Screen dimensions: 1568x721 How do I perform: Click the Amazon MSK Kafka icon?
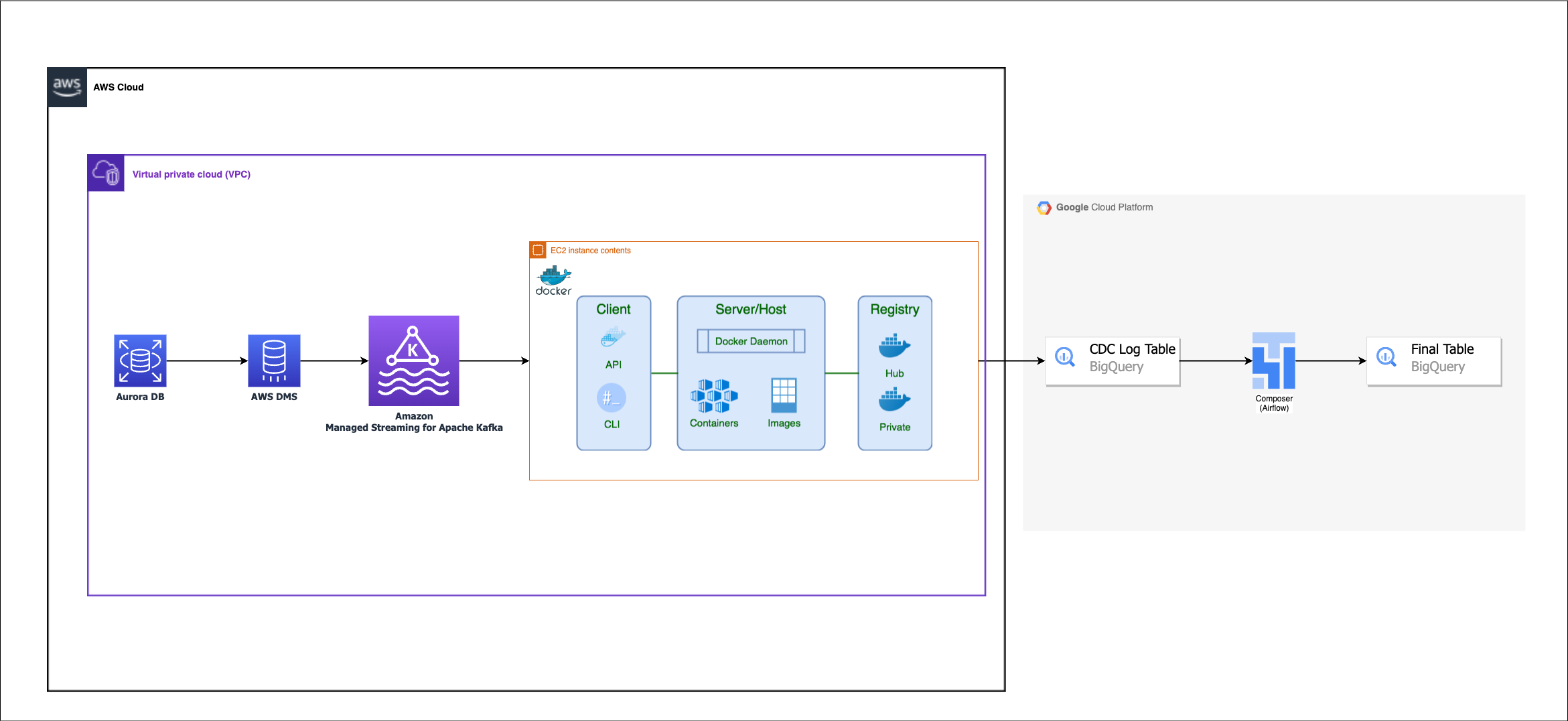point(414,360)
